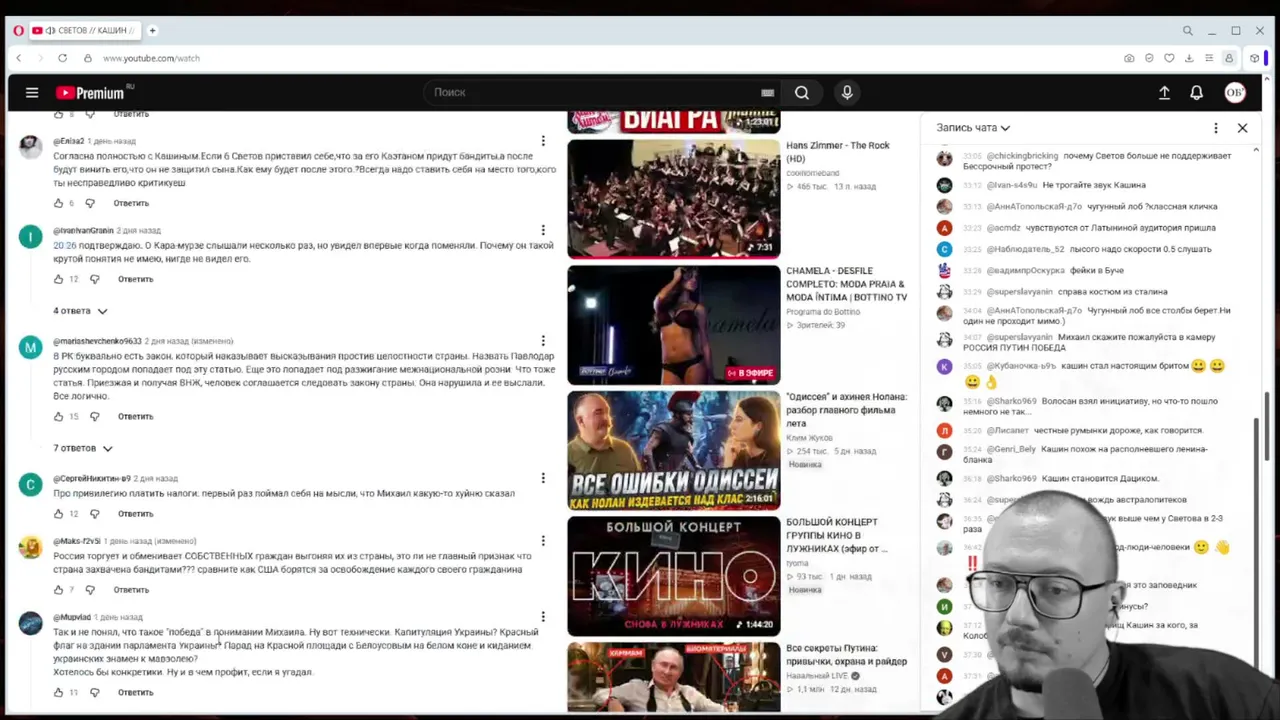Click Ответить under @СергейНикитин-в9 comment

click(x=136, y=514)
